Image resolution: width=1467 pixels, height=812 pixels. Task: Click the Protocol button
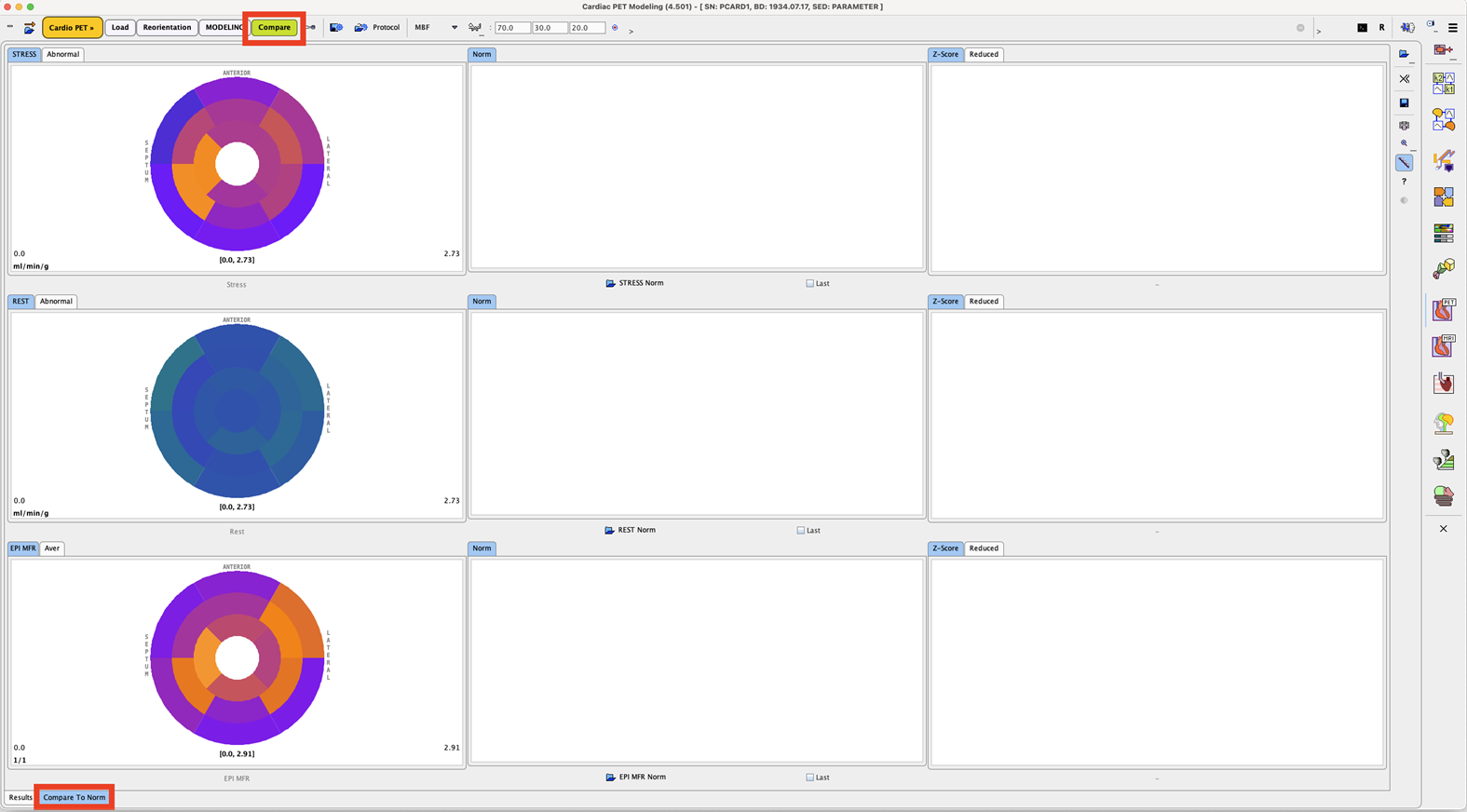[x=386, y=28]
